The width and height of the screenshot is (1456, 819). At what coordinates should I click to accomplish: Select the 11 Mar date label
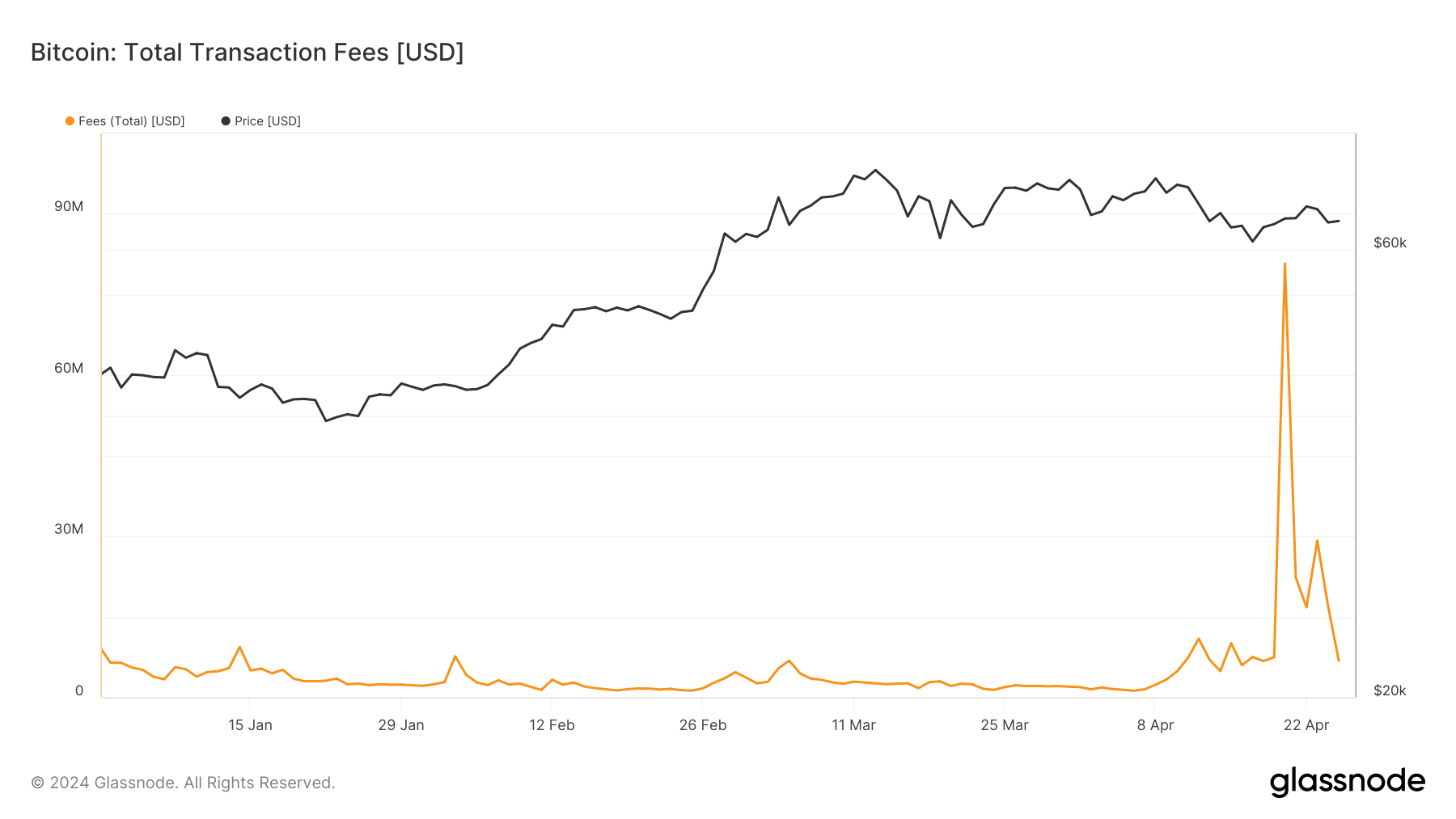coord(853,725)
